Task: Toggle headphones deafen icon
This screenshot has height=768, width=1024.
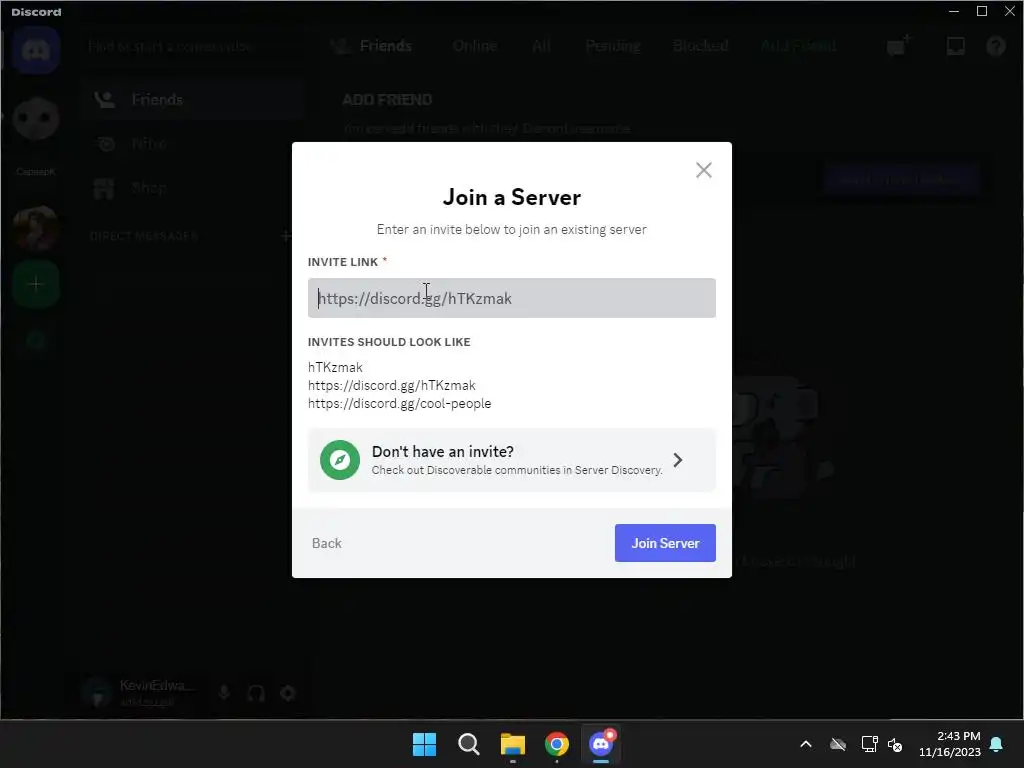Action: (256, 693)
